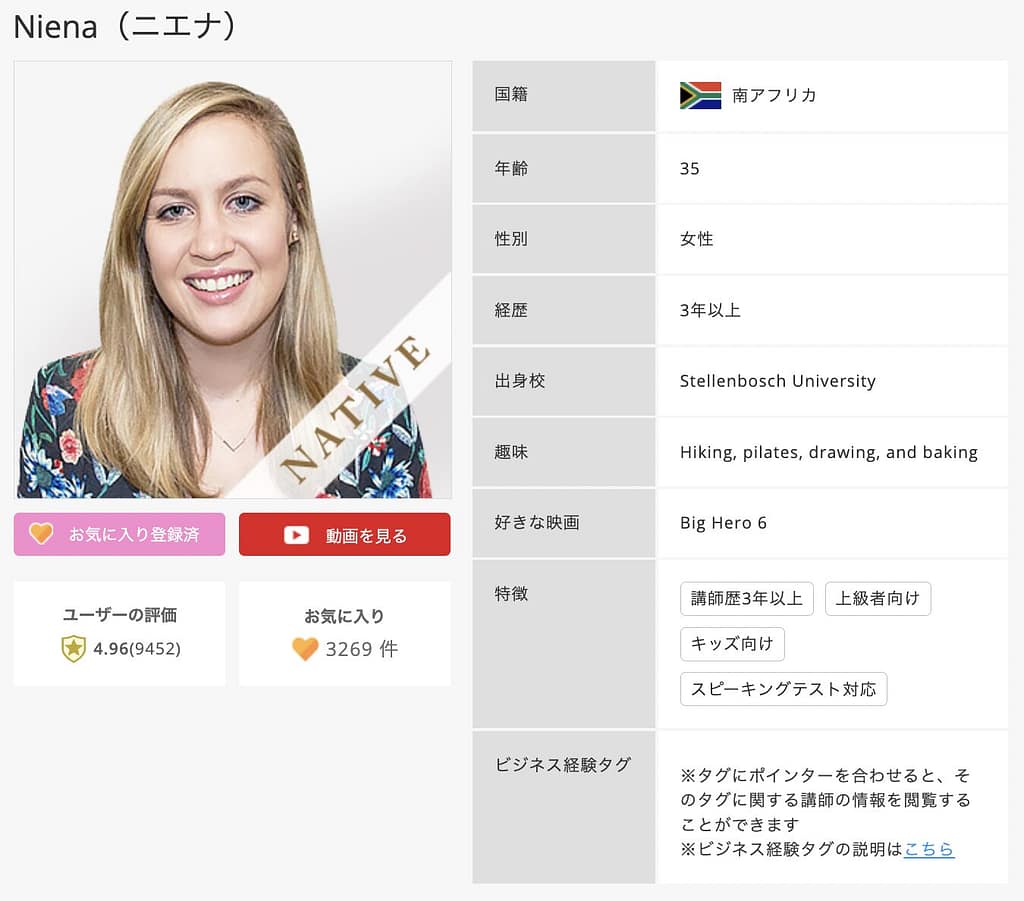The width and height of the screenshot is (1024, 901).
Task: Click the 4.96(9452) user rating score
Action: [137, 649]
